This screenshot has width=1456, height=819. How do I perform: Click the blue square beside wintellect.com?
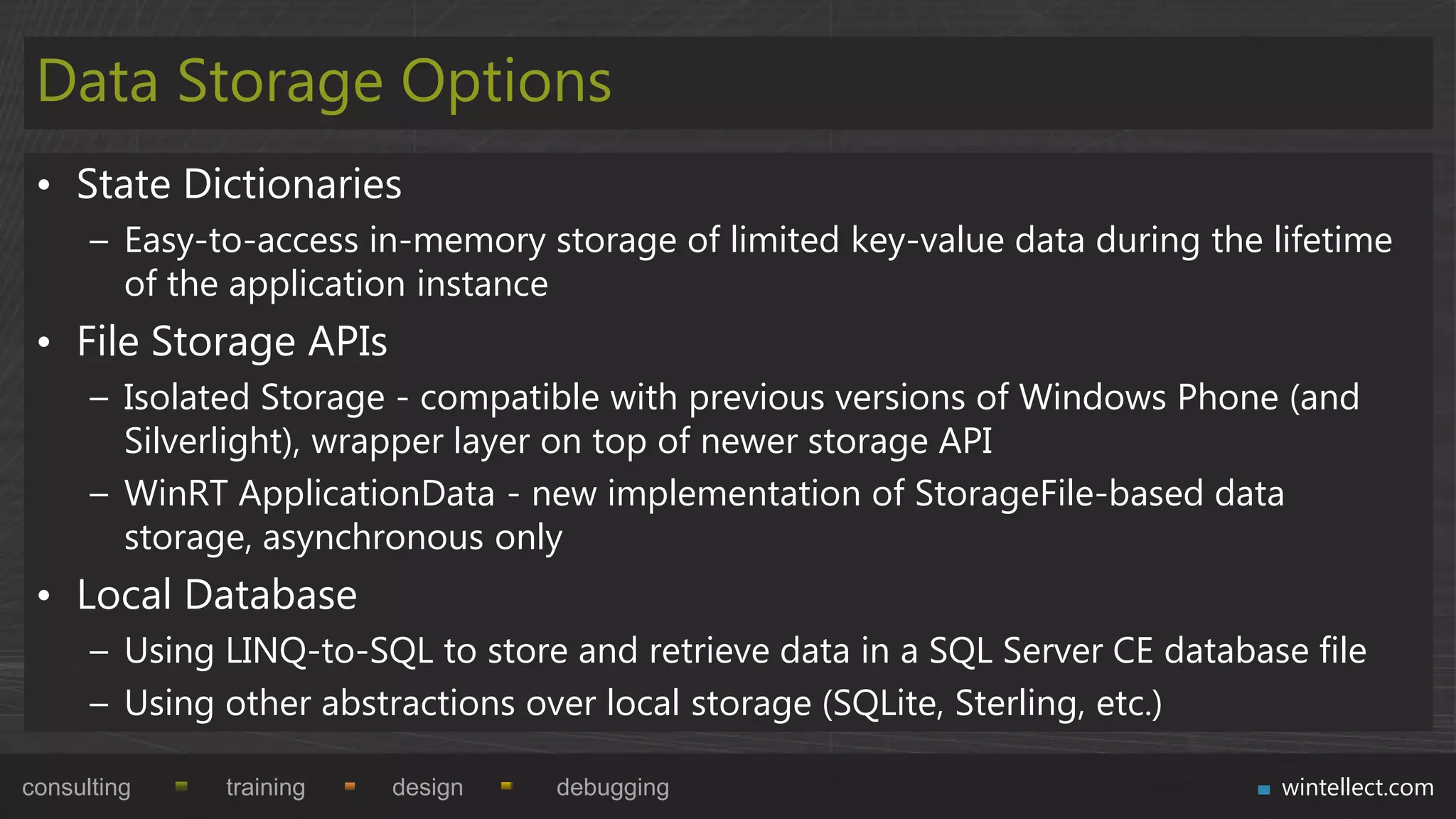(1264, 789)
